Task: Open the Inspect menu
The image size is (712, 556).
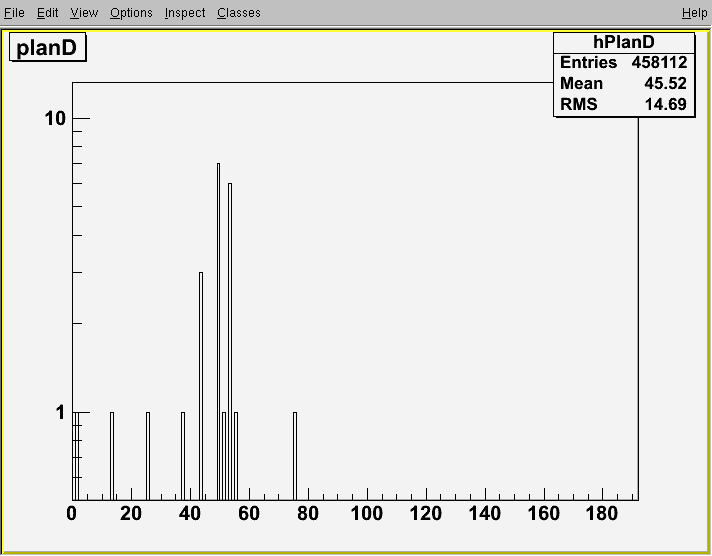Action: (185, 13)
